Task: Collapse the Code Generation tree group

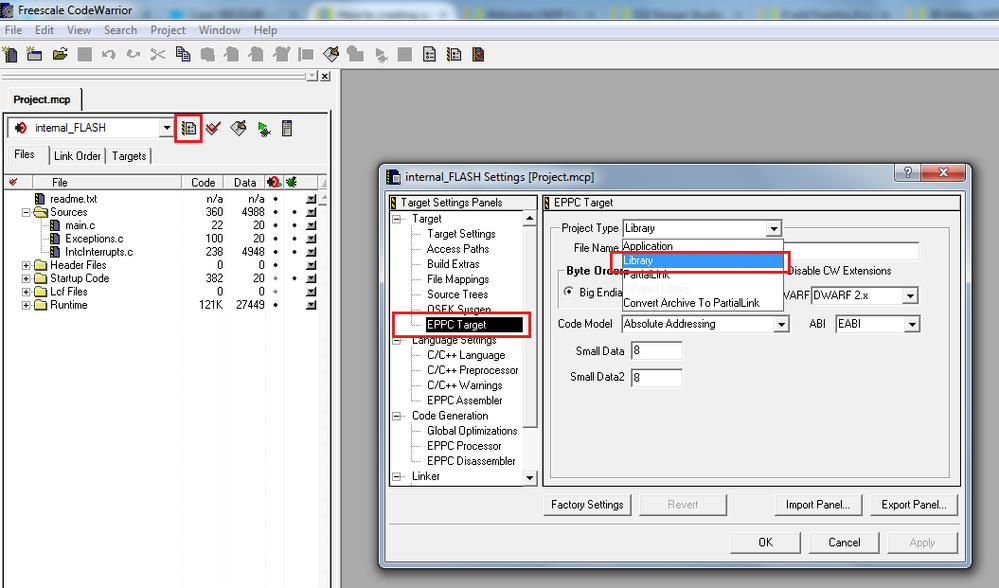Action: pos(397,416)
